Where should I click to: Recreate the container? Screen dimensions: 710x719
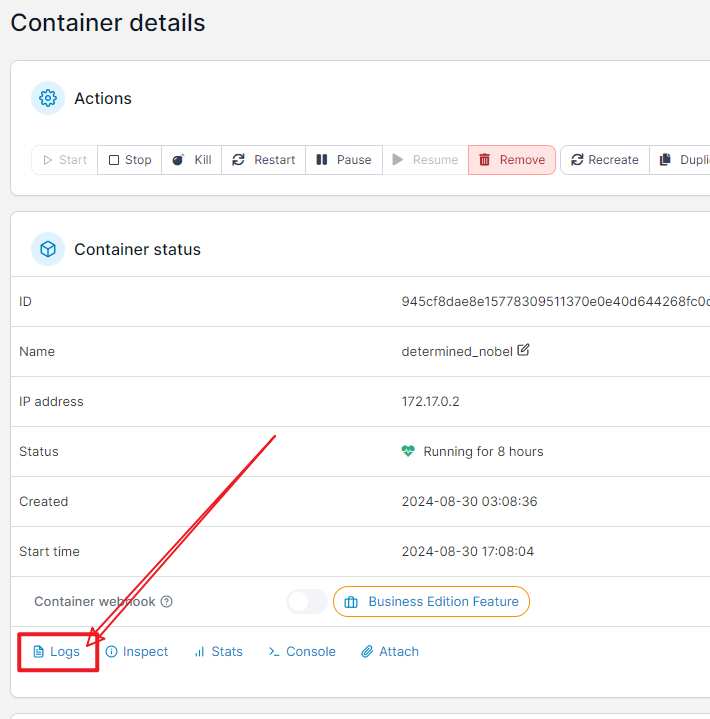click(x=604, y=160)
